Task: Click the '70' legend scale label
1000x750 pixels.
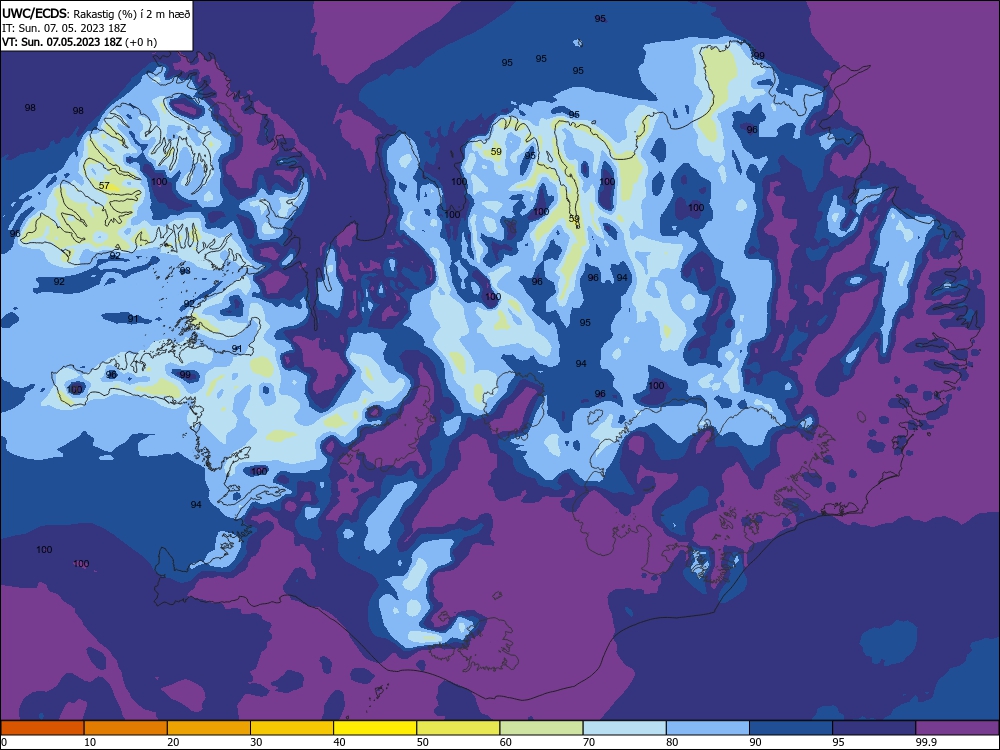Action: 589,742
